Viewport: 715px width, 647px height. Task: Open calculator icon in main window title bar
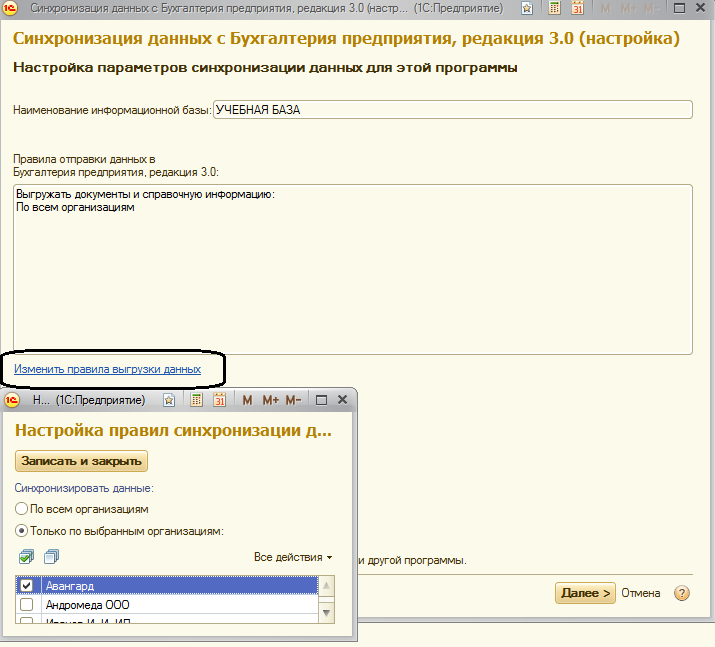(554, 8)
